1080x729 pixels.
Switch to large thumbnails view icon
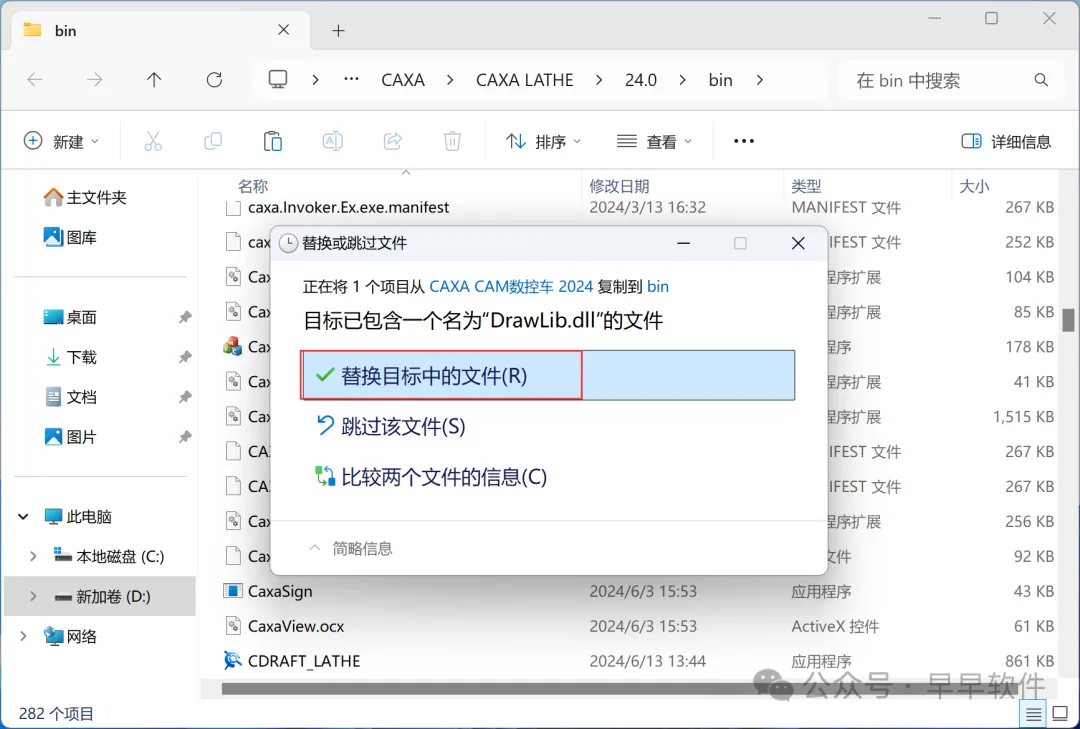[1061, 714]
